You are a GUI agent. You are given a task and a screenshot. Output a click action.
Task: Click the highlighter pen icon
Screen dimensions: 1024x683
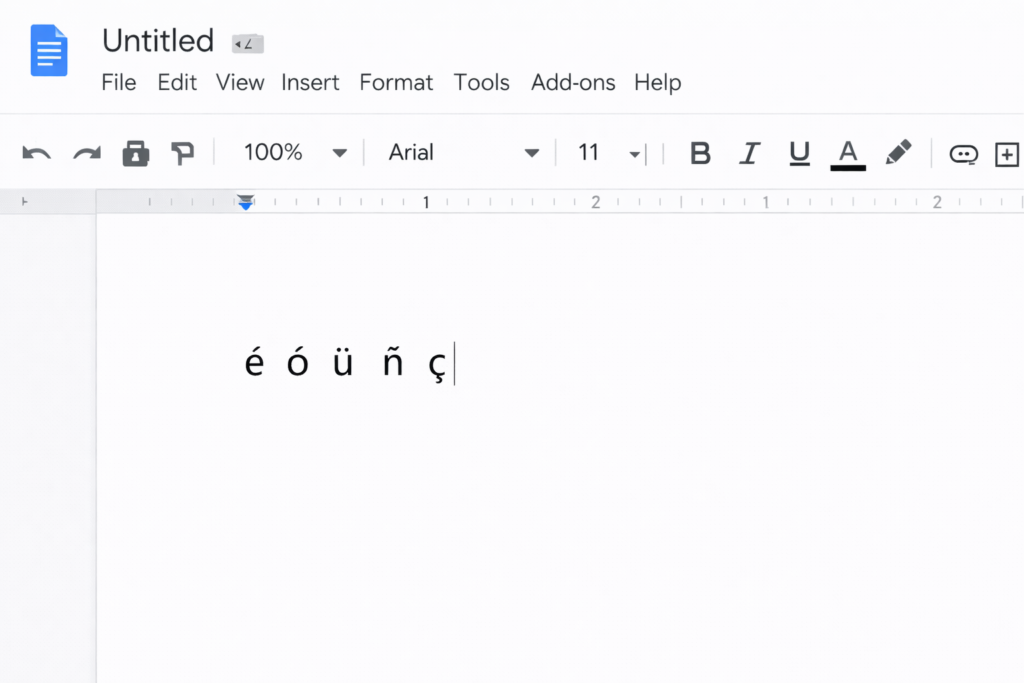coord(898,152)
